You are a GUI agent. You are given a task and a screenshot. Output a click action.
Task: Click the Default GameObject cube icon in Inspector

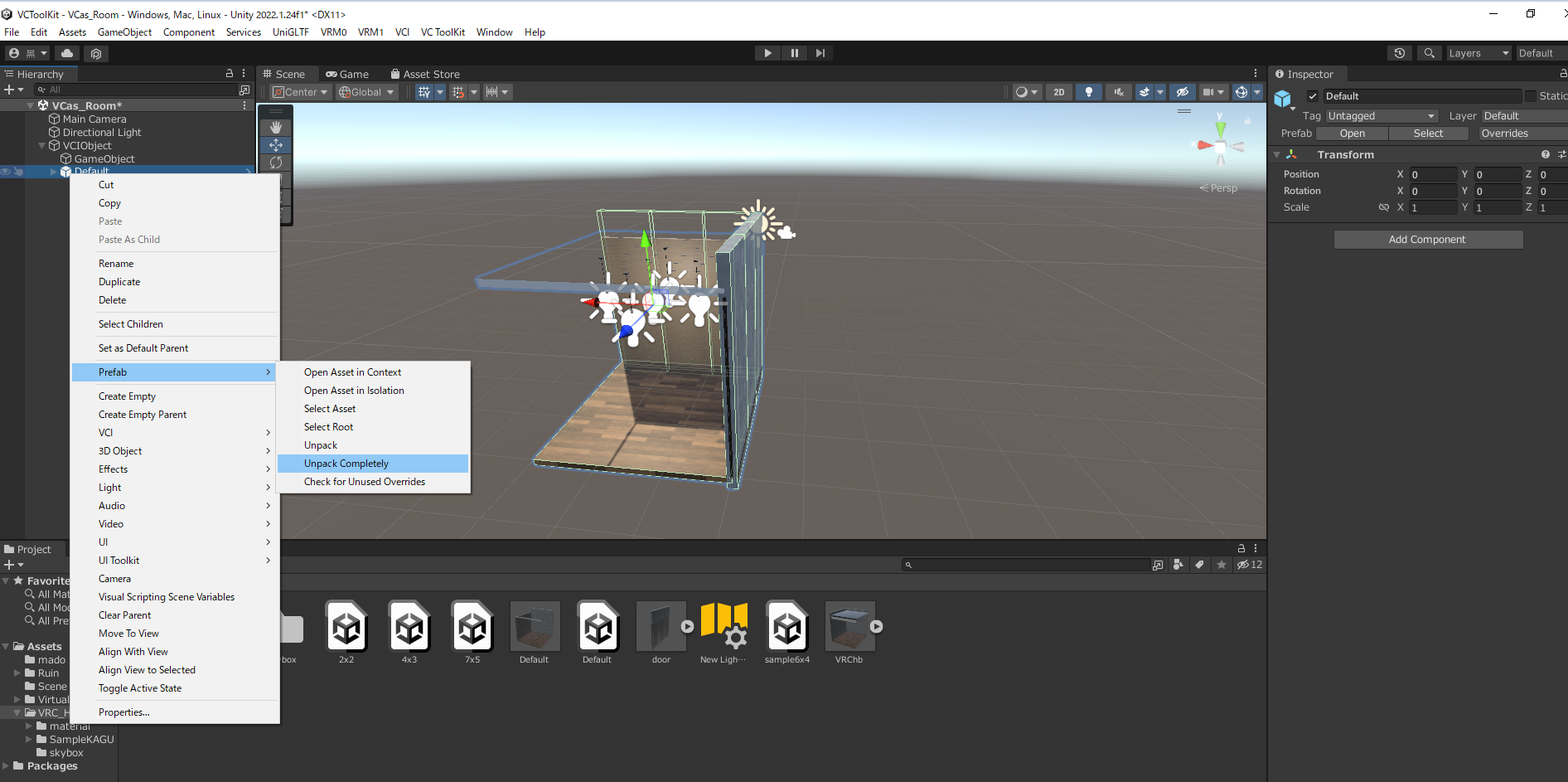coord(1283,100)
